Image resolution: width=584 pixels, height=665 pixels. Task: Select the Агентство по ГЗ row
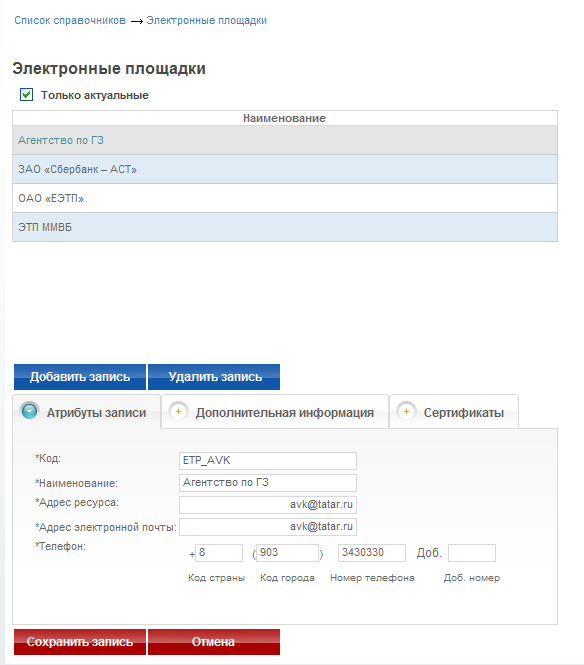coord(285,140)
